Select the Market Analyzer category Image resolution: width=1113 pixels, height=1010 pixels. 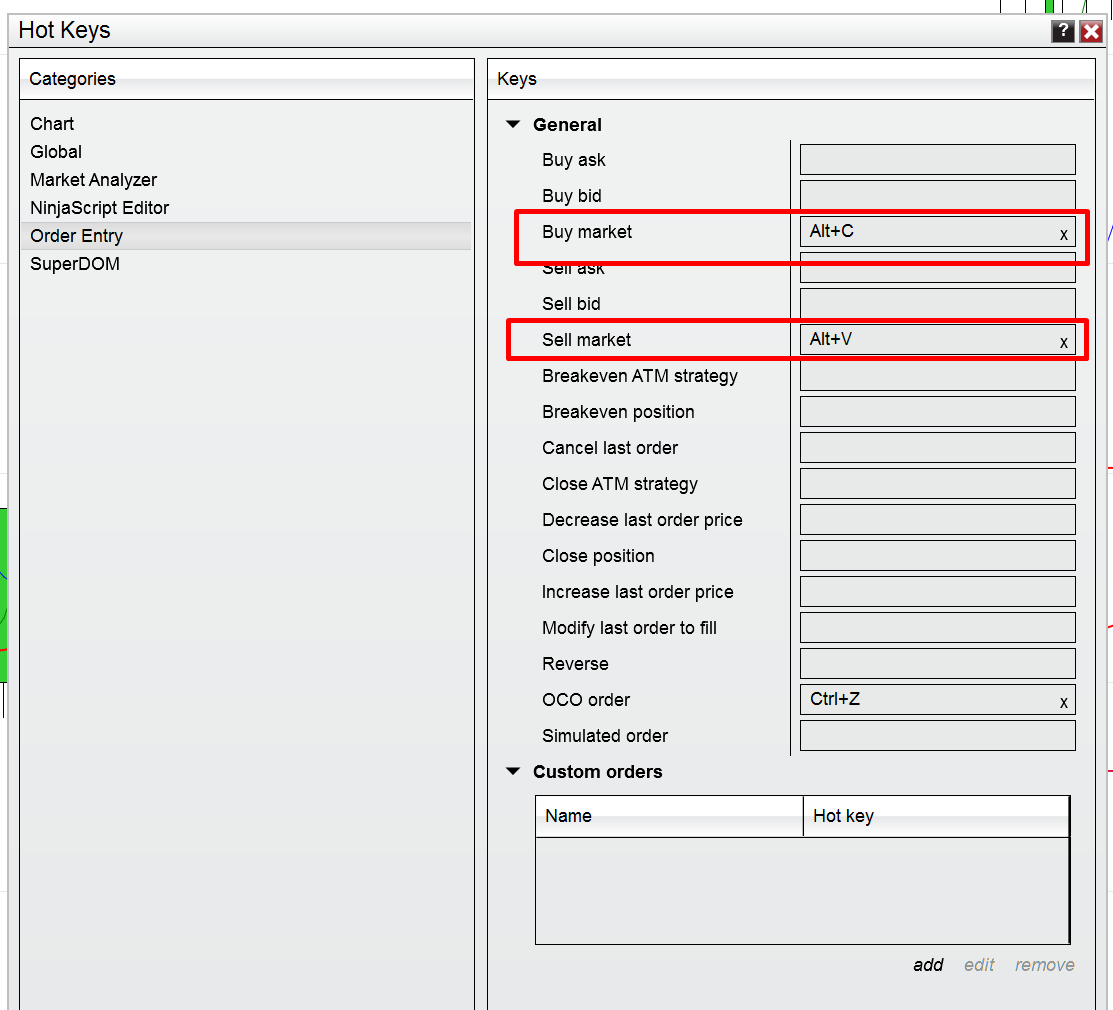(246, 180)
